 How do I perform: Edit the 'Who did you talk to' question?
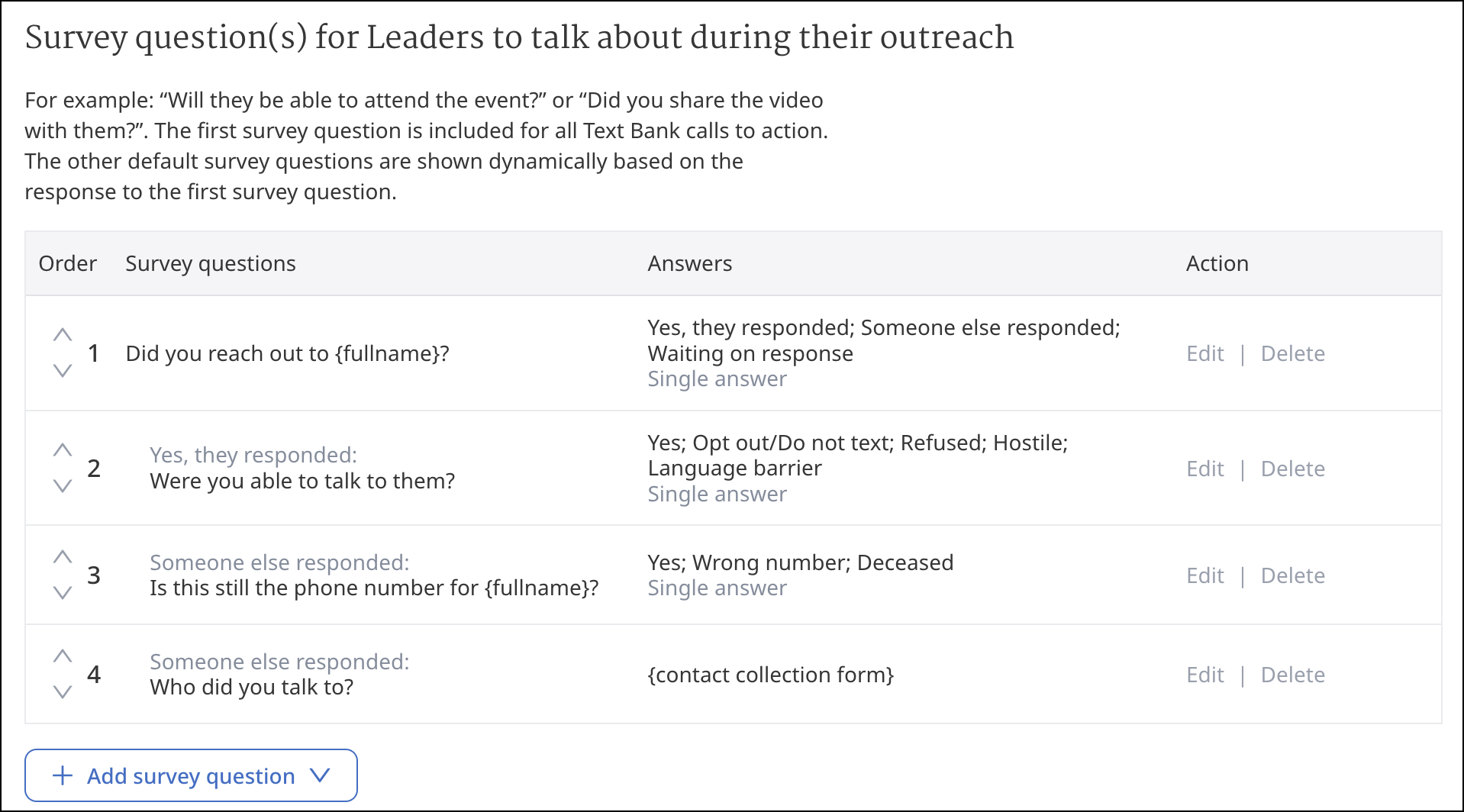(x=1205, y=675)
